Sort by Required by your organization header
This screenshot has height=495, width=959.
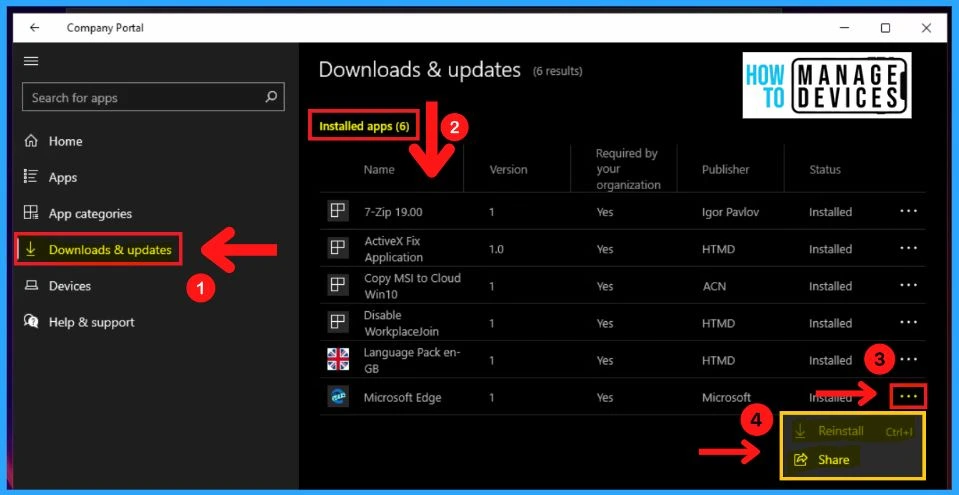(628, 169)
